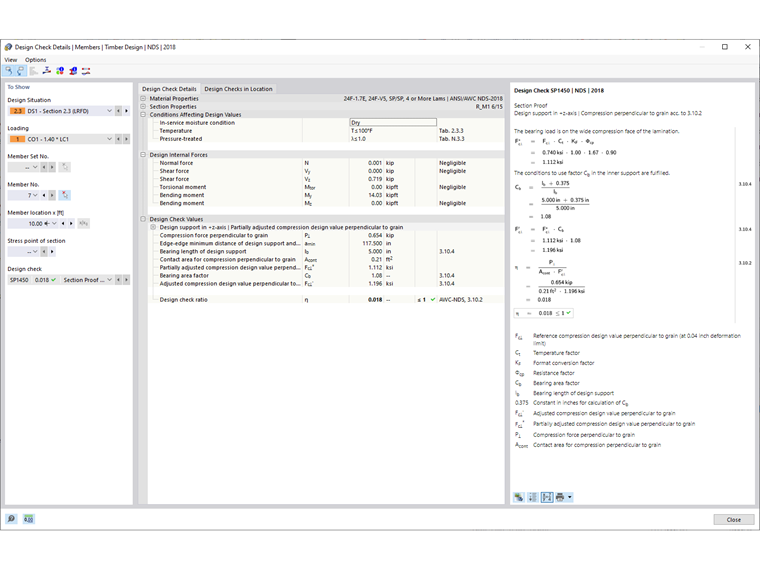Go to previous Loading entry
The image size is (760, 570).
click(118, 139)
